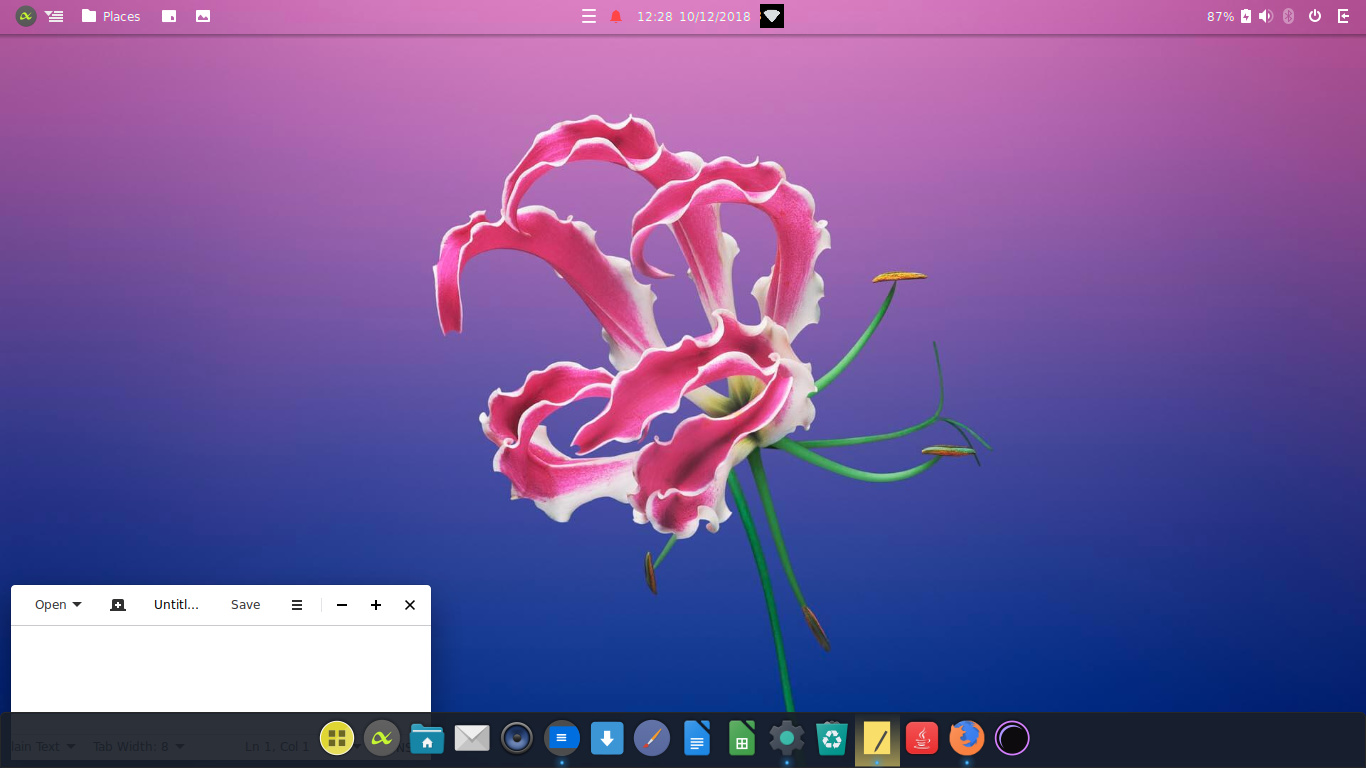Open the Places menu in the top bar
Image resolution: width=1366 pixels, height=768 pixels.
pos(110,16)
